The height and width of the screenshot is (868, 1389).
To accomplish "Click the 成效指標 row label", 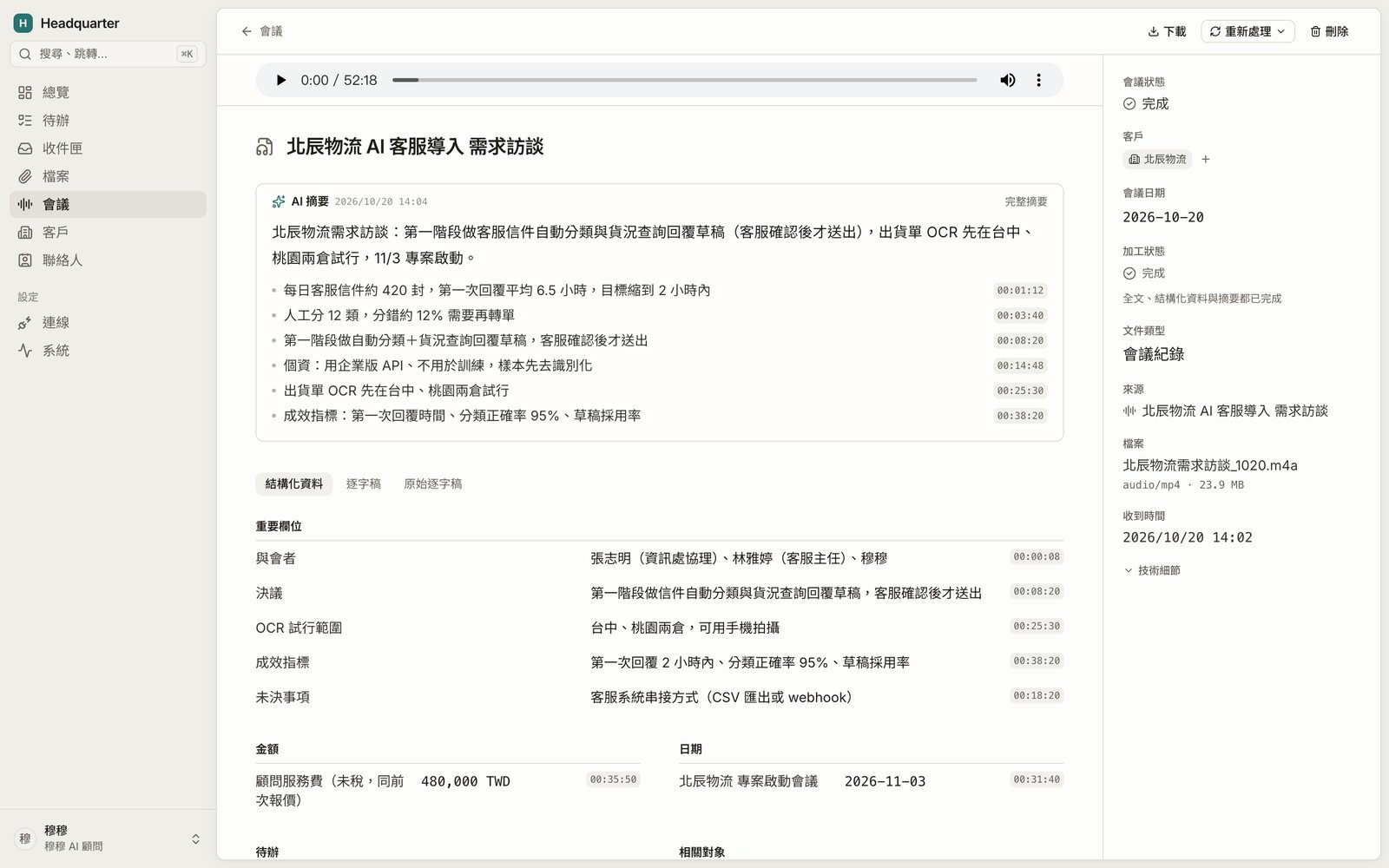I will coord(282,662).
